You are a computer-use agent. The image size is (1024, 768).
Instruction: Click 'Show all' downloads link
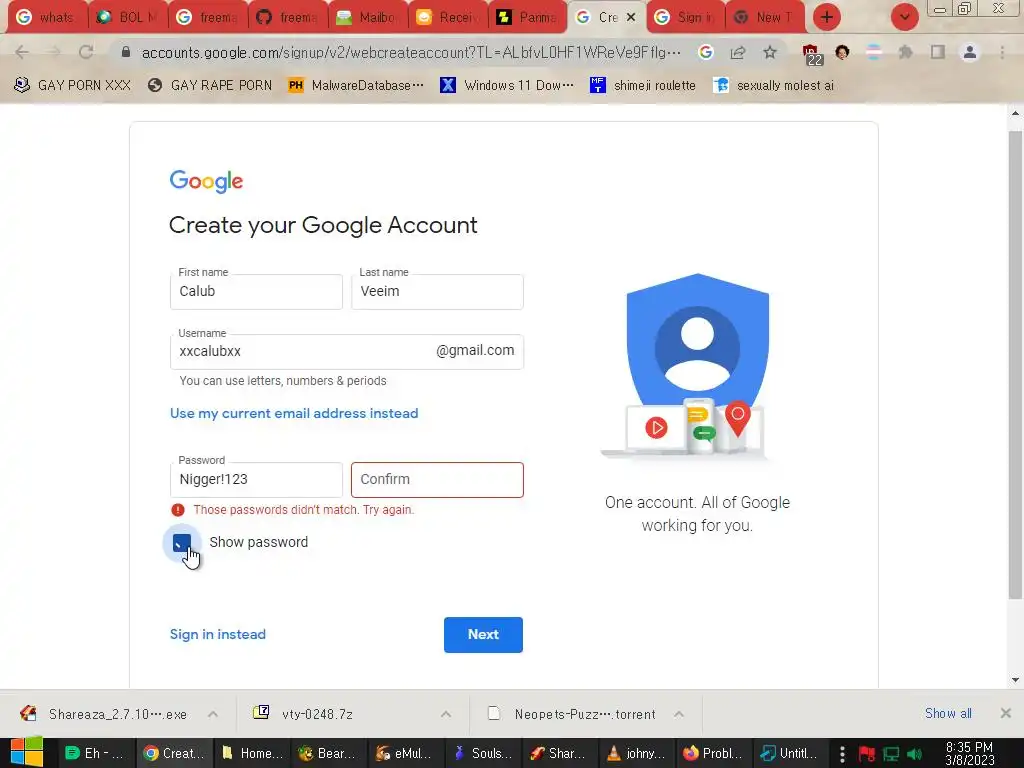(948, 713)
